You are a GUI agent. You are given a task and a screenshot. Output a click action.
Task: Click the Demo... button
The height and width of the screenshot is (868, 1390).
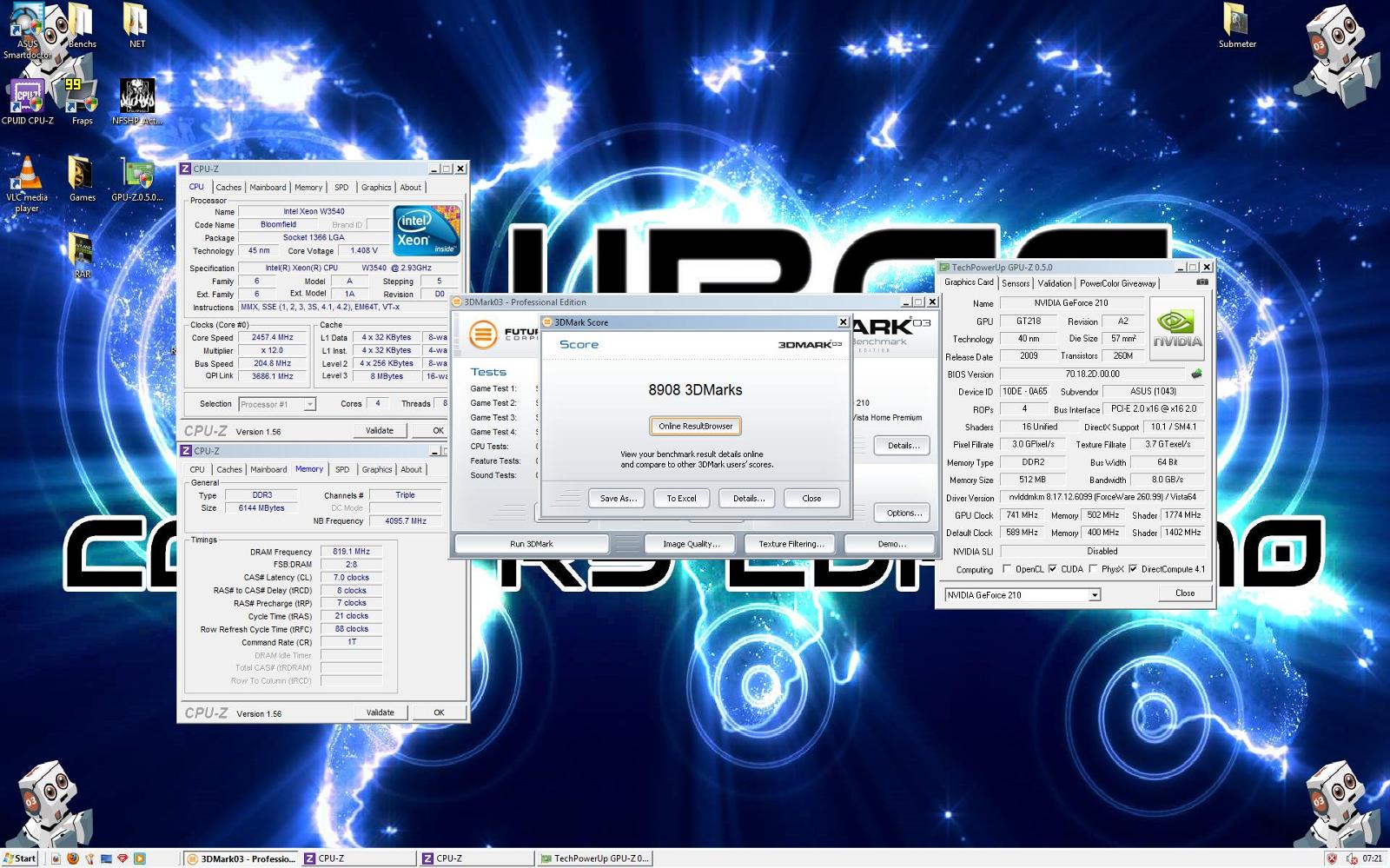click(x=891, y=544)
